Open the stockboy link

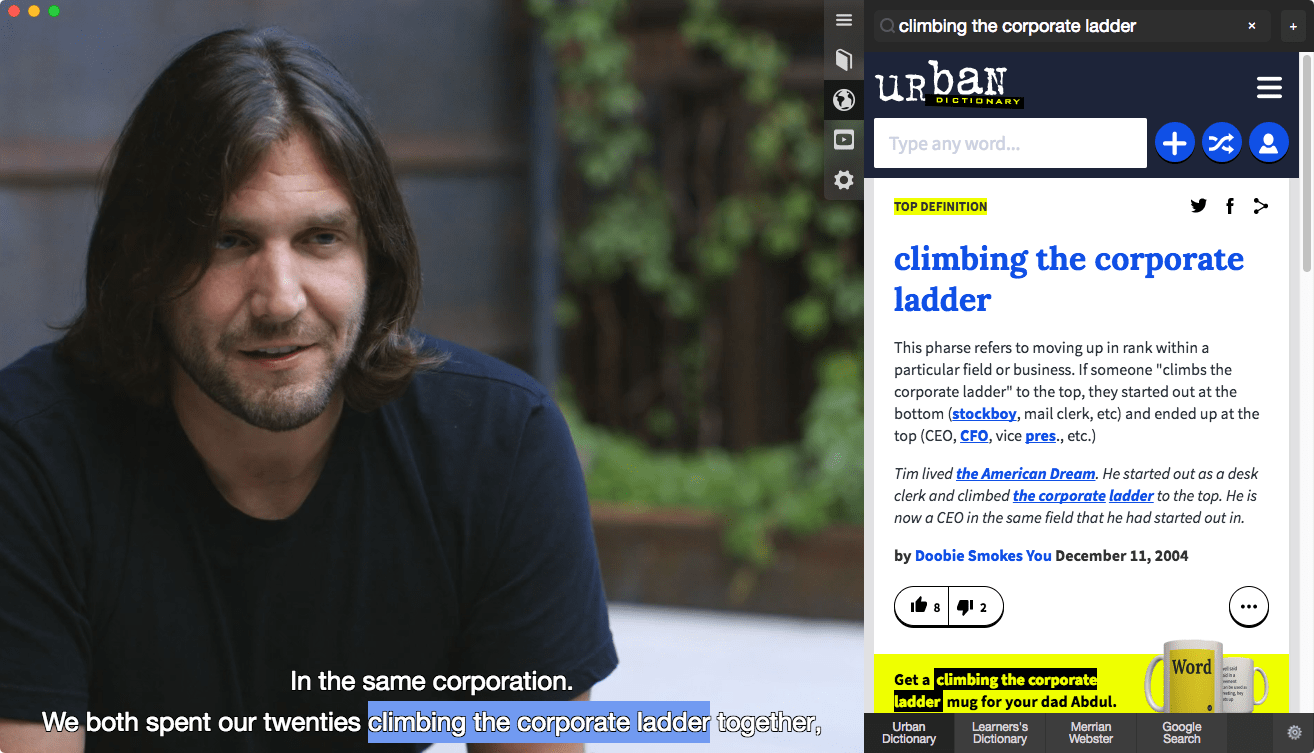[x=984, y=414]
